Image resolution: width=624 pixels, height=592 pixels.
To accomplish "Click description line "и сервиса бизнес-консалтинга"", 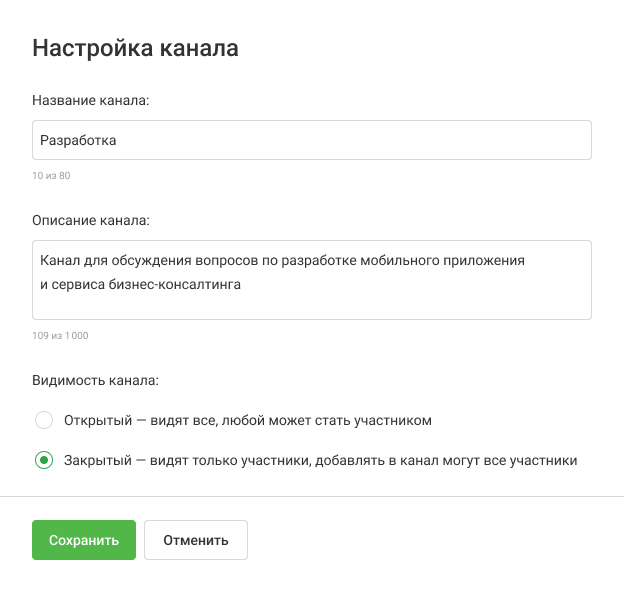I will tap(140, 284).
